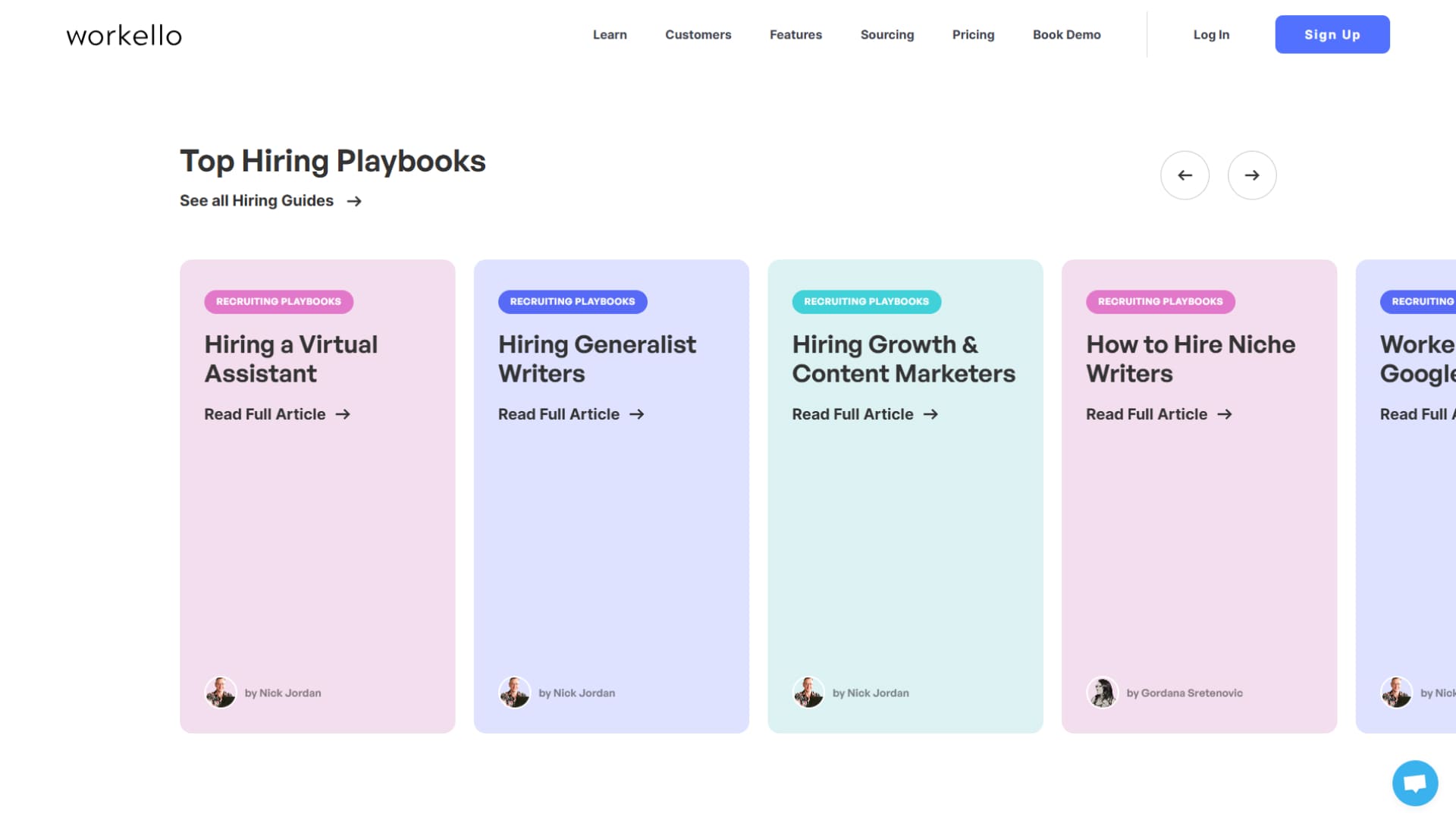
Task: Click Gordana Sretenovic's author avatar
Action: tap(1103, 693)
